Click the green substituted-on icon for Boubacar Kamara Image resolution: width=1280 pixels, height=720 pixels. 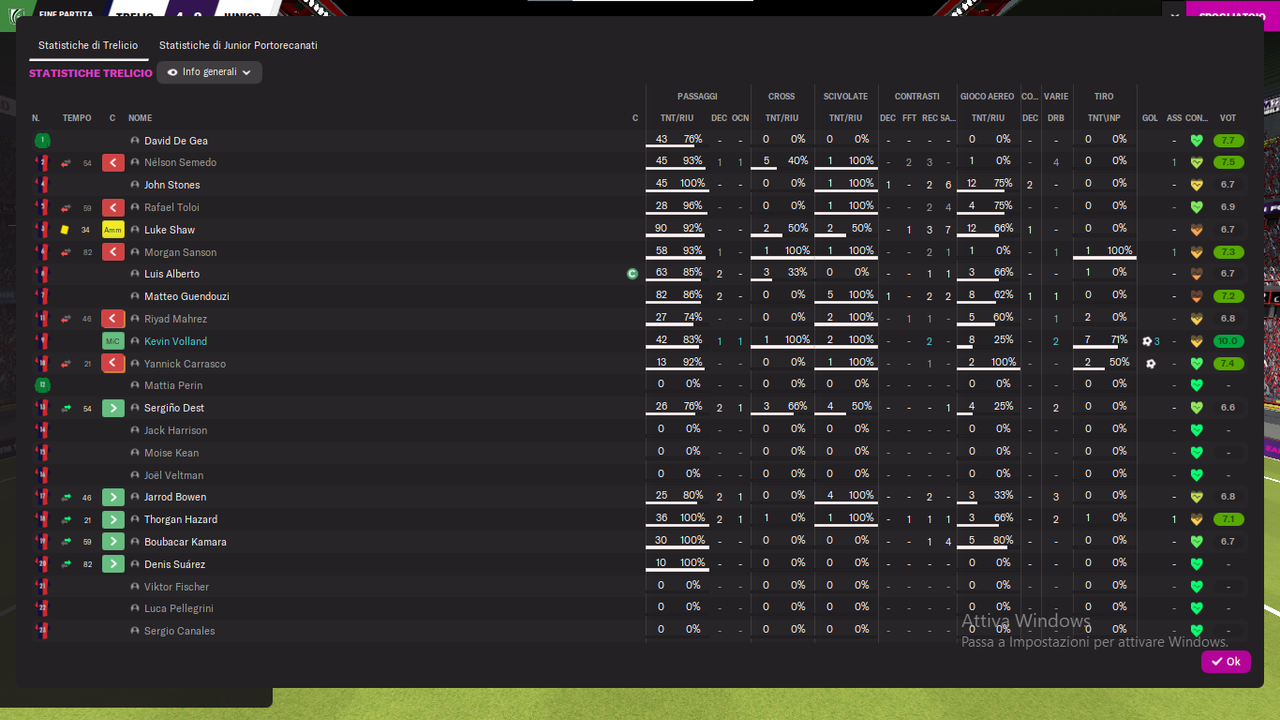(113, 542)
